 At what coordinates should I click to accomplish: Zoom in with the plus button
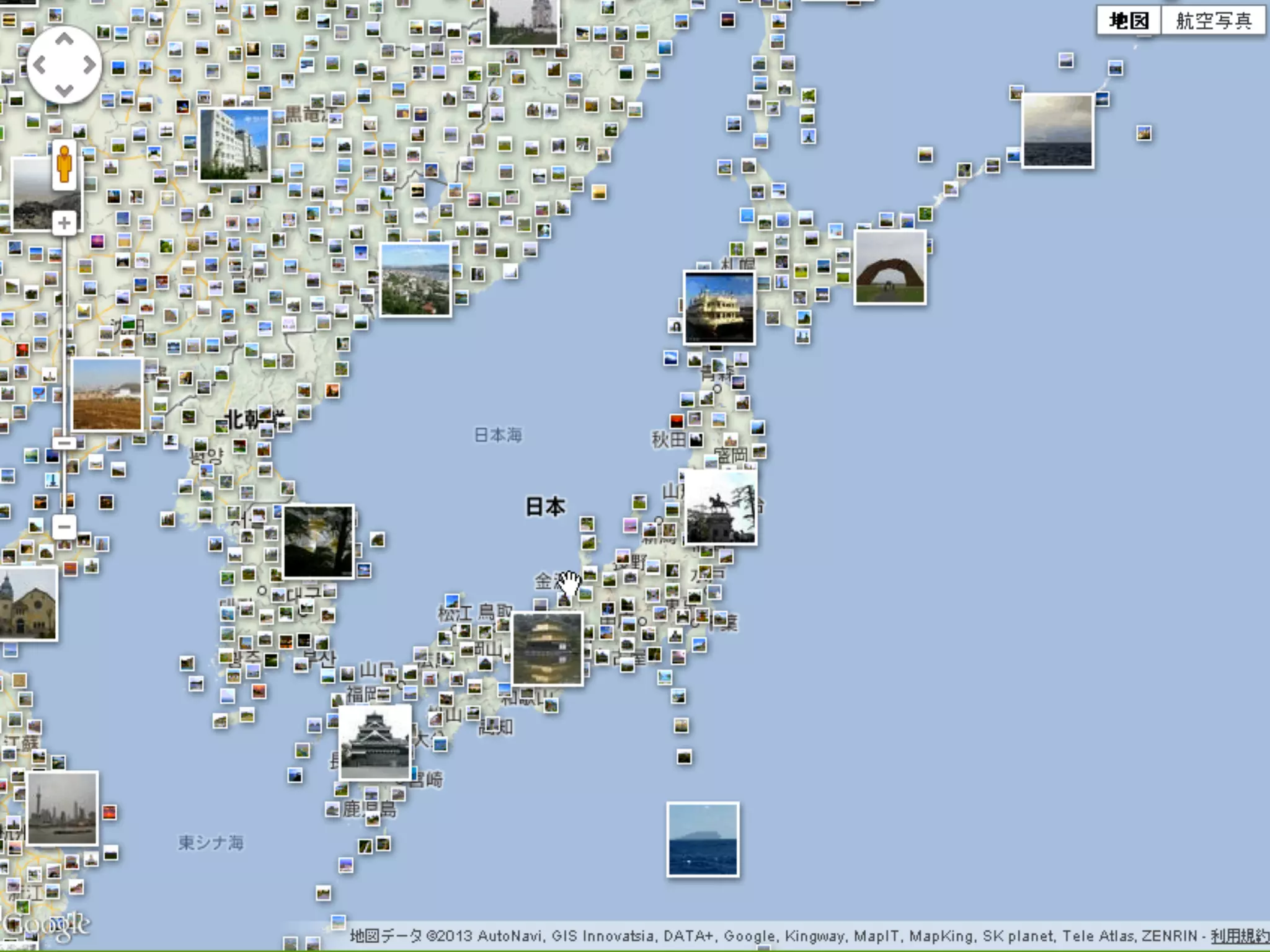pos(64,223)
